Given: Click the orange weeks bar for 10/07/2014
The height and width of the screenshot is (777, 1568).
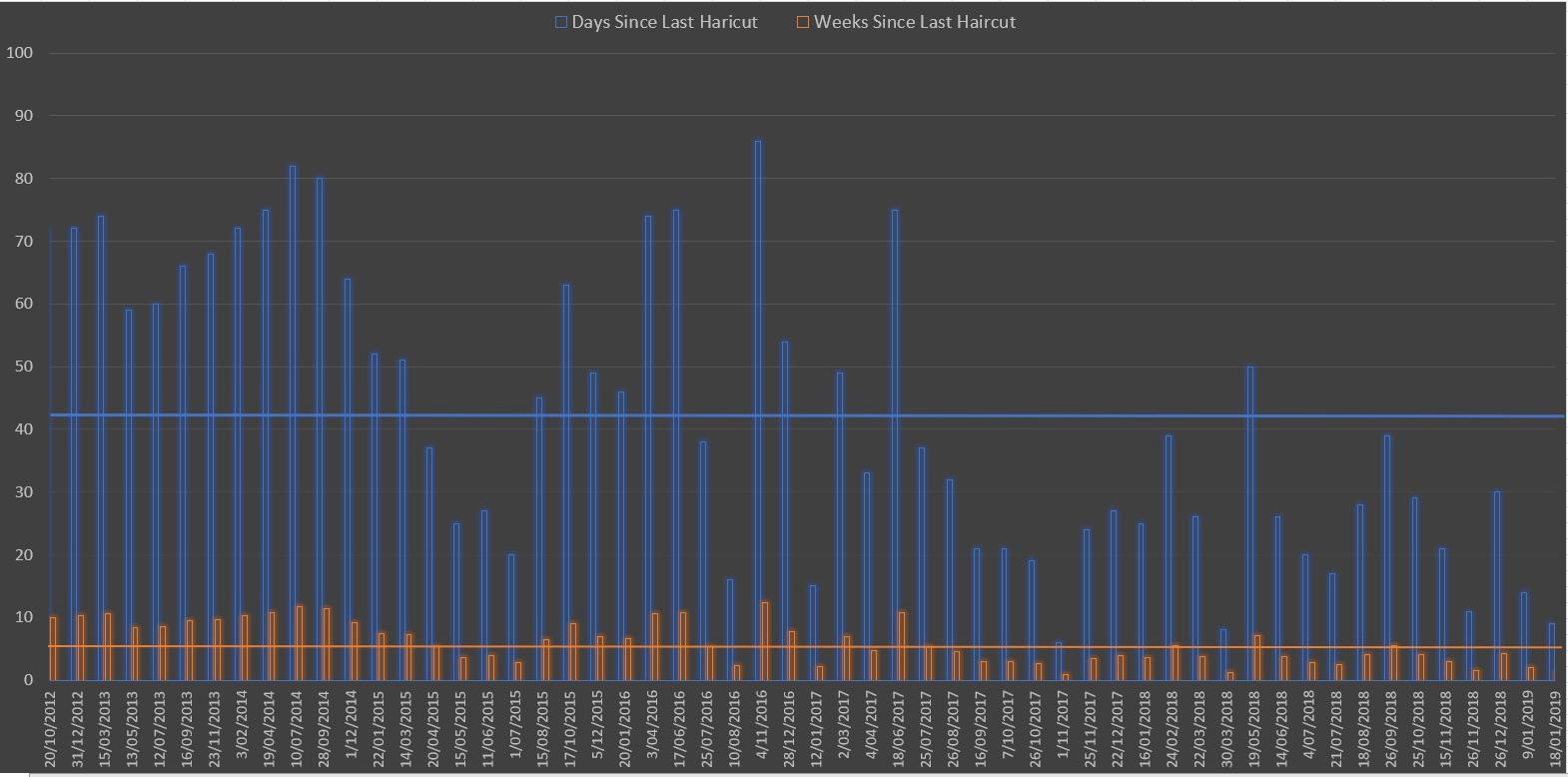Looking at the screenshot, I should (x=300, y=643).
